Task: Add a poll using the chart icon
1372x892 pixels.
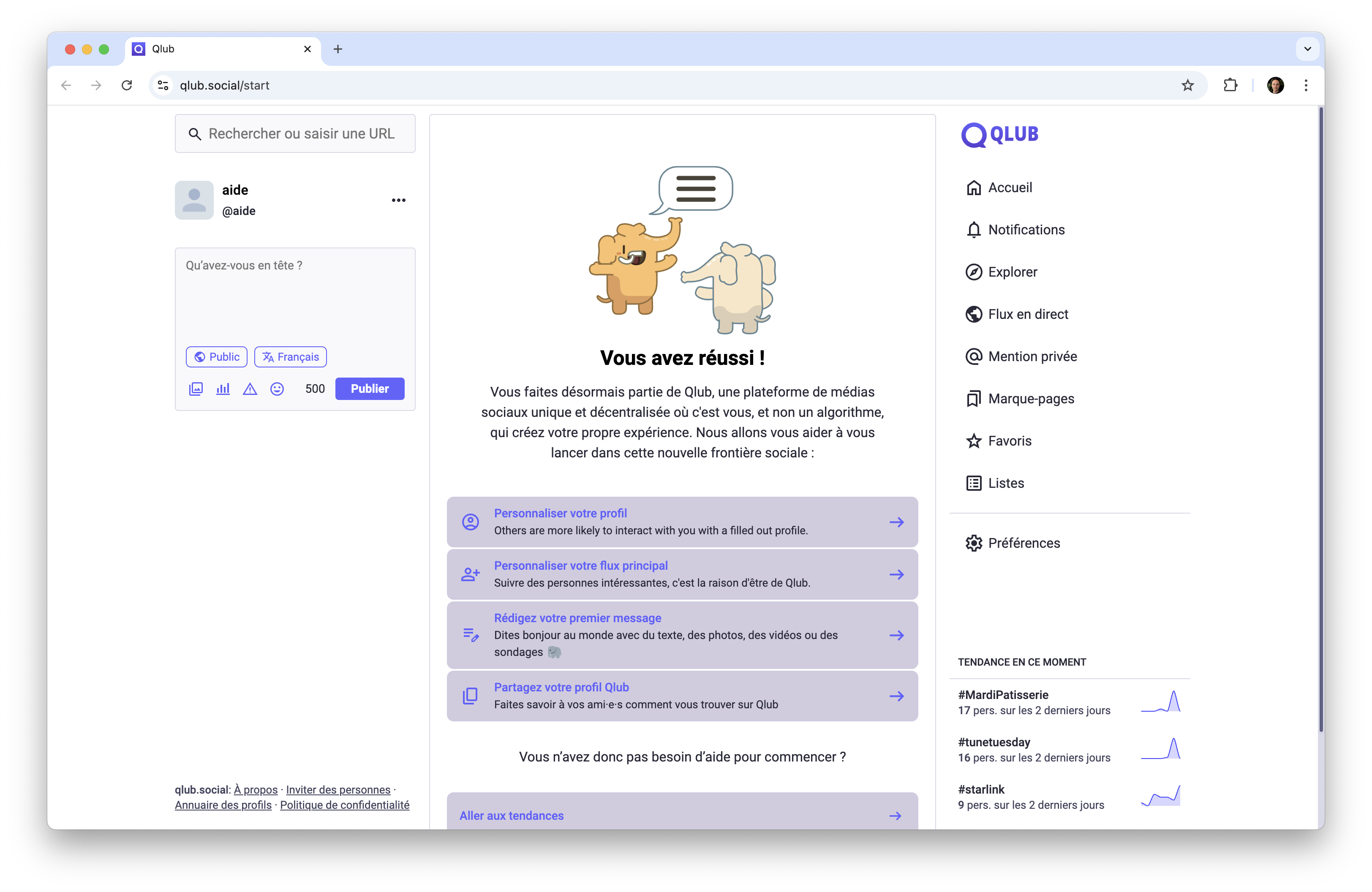Action: pyautogui.click(x=223, y=389)
